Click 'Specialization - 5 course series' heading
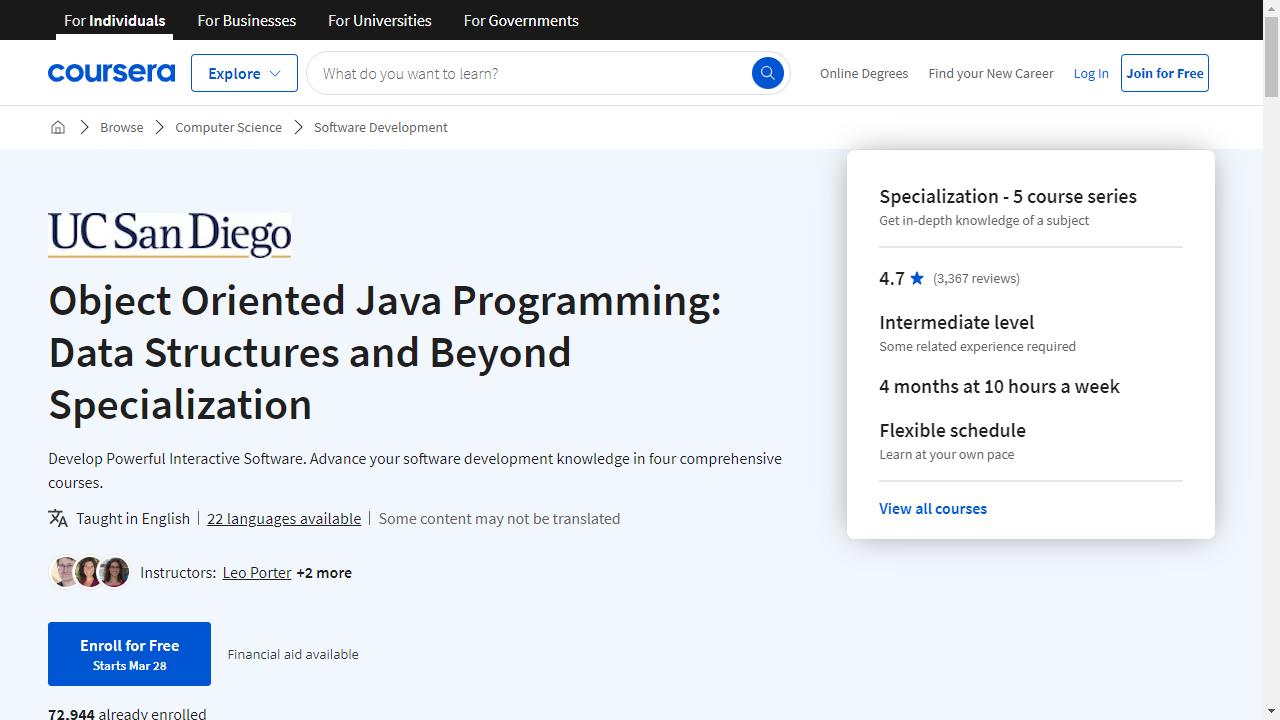Screen dimensions: 1280x720 click(1008, 196)
